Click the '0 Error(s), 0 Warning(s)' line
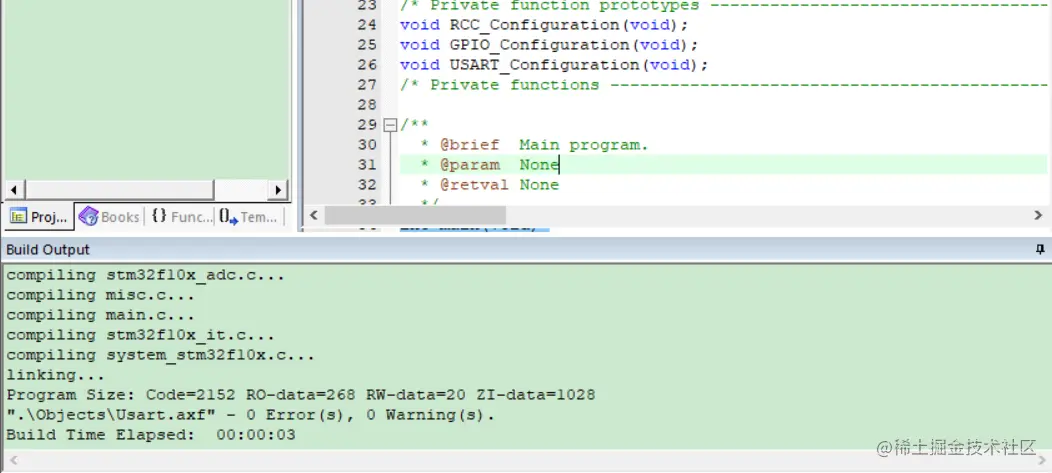This screenshot has height=473, width=1052. pyautogui.click(x=250, y=415)
